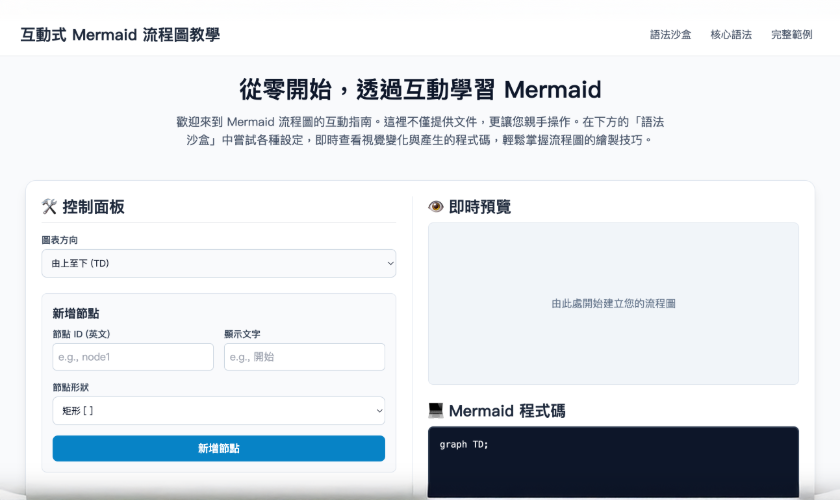Click the tools icon beside 控制面板
Screen dimensions: 840x500
(x=49, y=206)
